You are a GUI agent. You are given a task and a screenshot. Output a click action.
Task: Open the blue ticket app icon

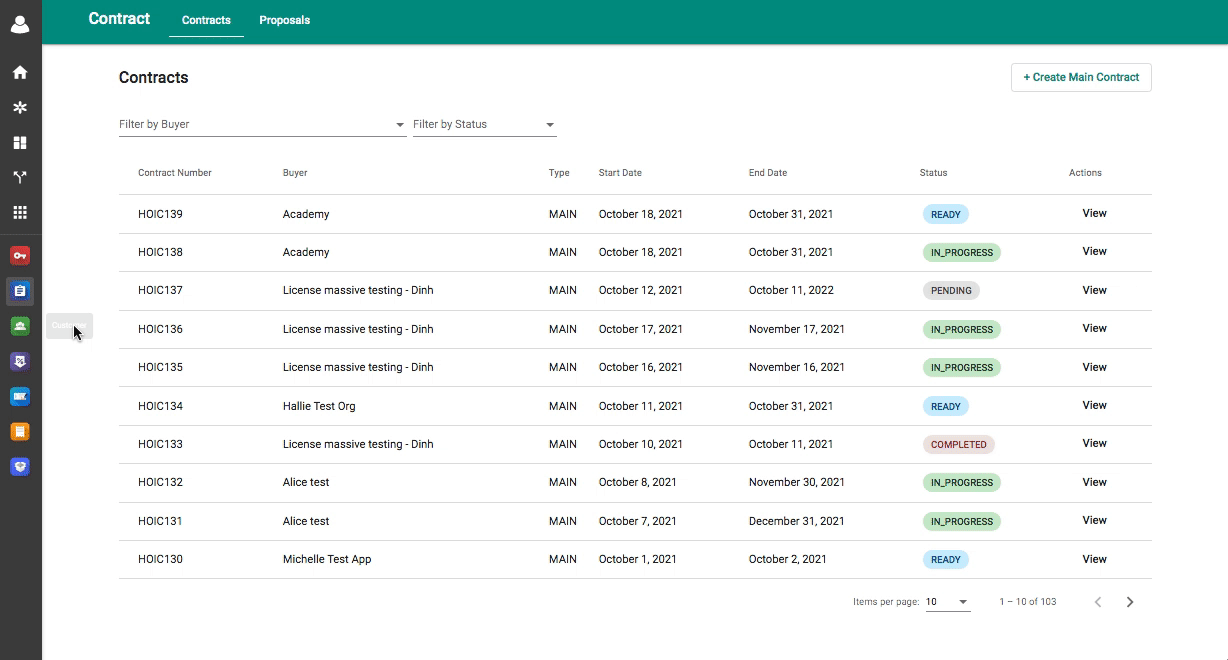20,397
